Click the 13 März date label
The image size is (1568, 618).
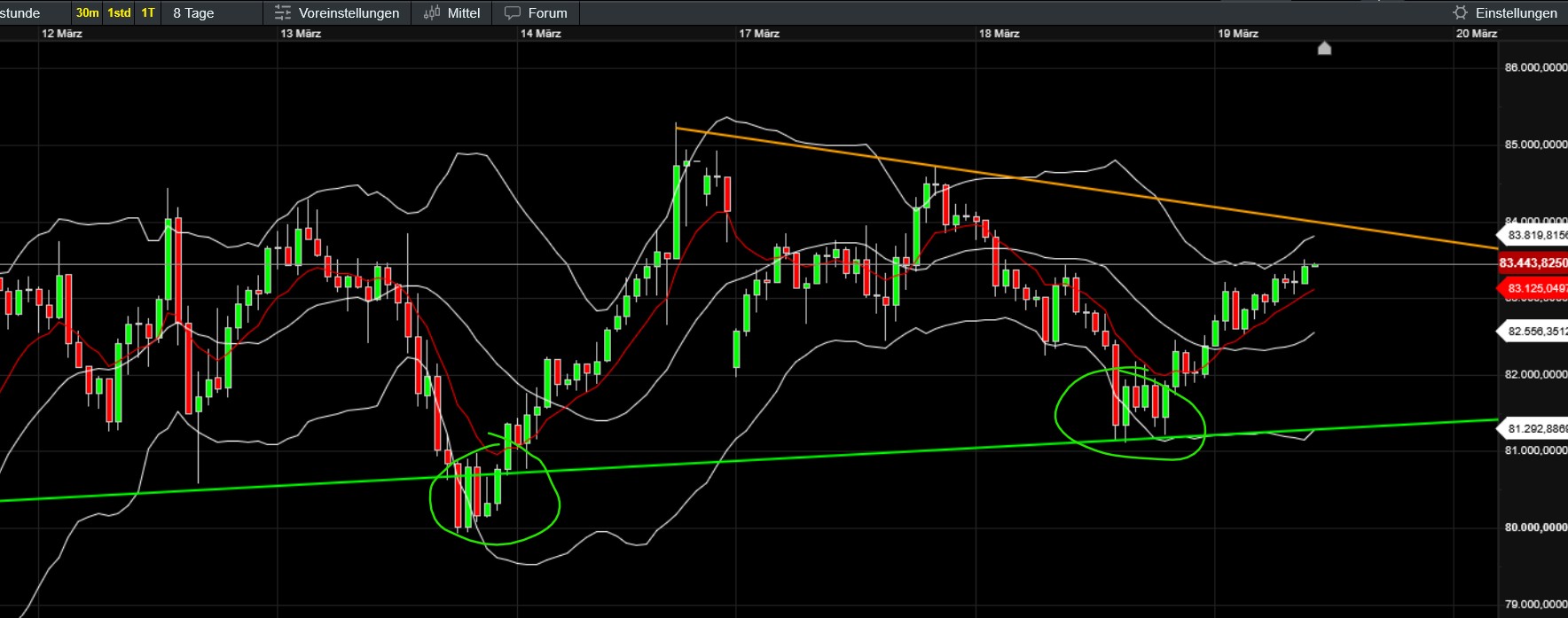pyautogui.click(x=301, y=34)
